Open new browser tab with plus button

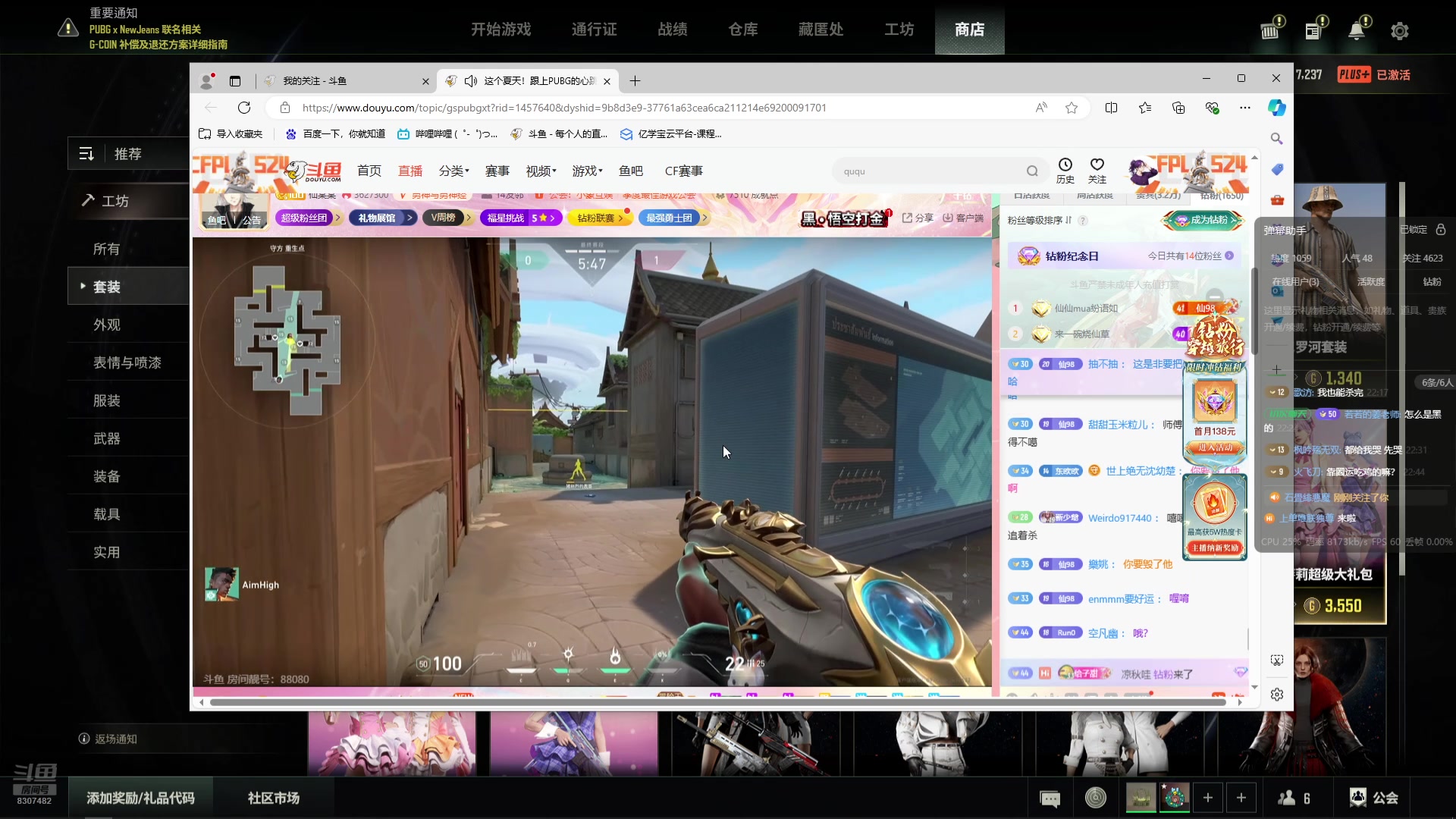click(635, 81)
